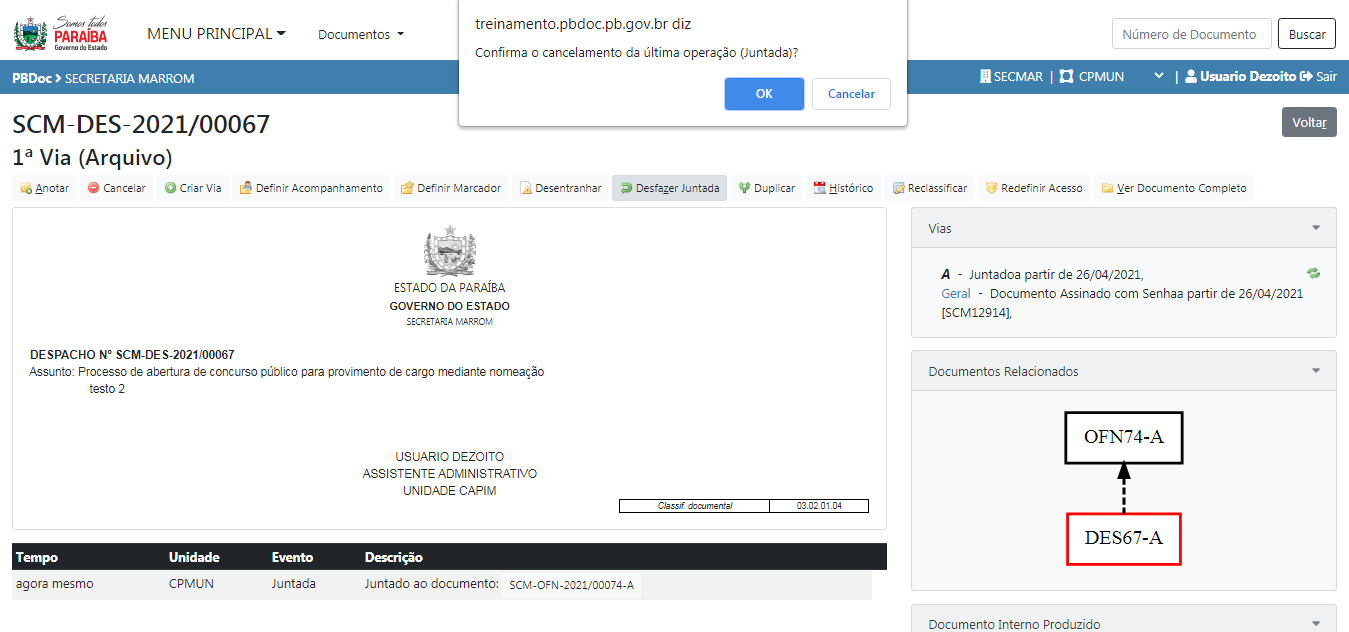Image resolution: width=1349 pixels, height=632 pixels.
Task: Open the MENU PRINCIPAL menu
Action: (216, 34)
